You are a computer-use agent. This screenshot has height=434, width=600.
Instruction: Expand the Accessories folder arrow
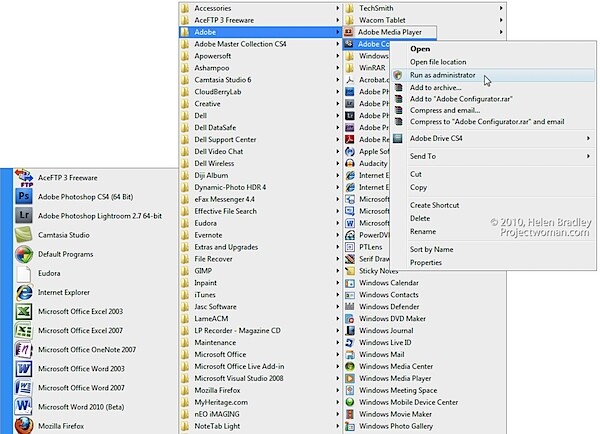click(338, 8)
